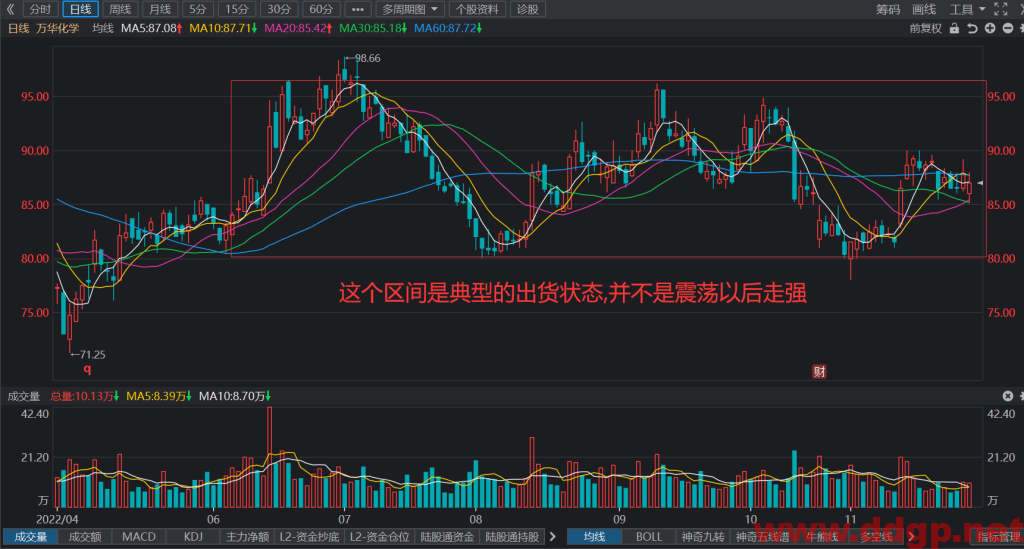Click the back double-chevron icon
The image size is (1024, 549).
tap(10, 9)
